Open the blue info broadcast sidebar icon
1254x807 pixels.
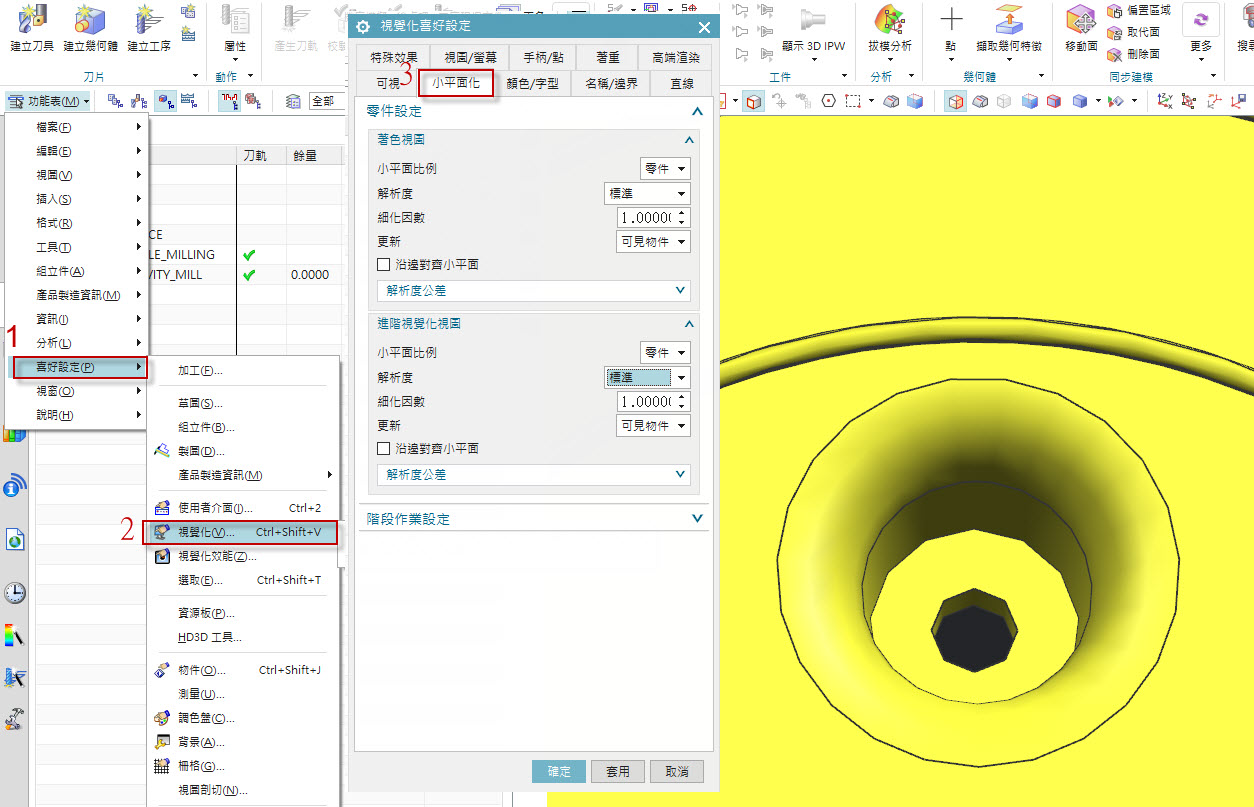(15, 487)
